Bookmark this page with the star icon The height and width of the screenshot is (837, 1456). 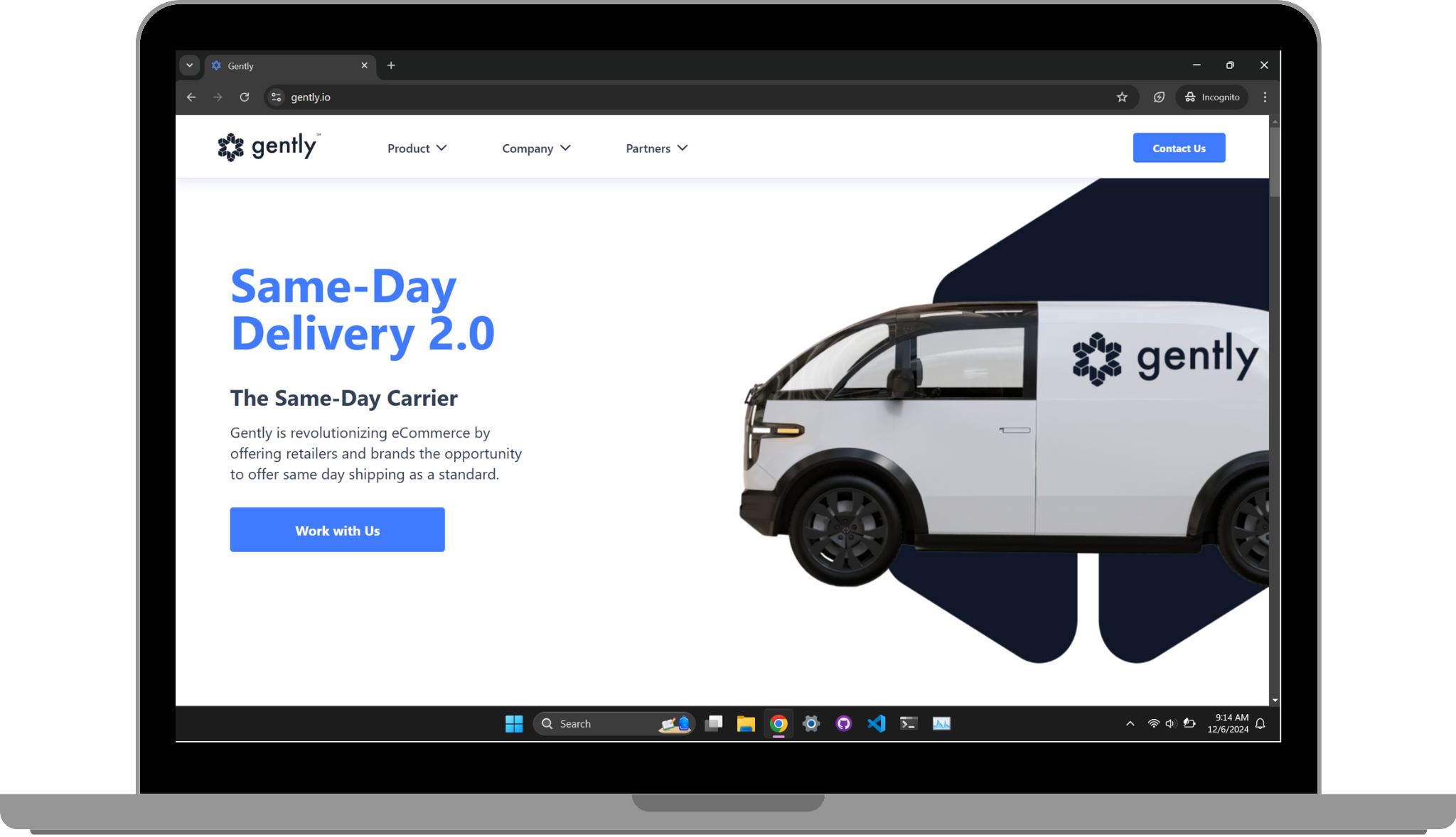pyautogui.click(x=1122, y=97)
